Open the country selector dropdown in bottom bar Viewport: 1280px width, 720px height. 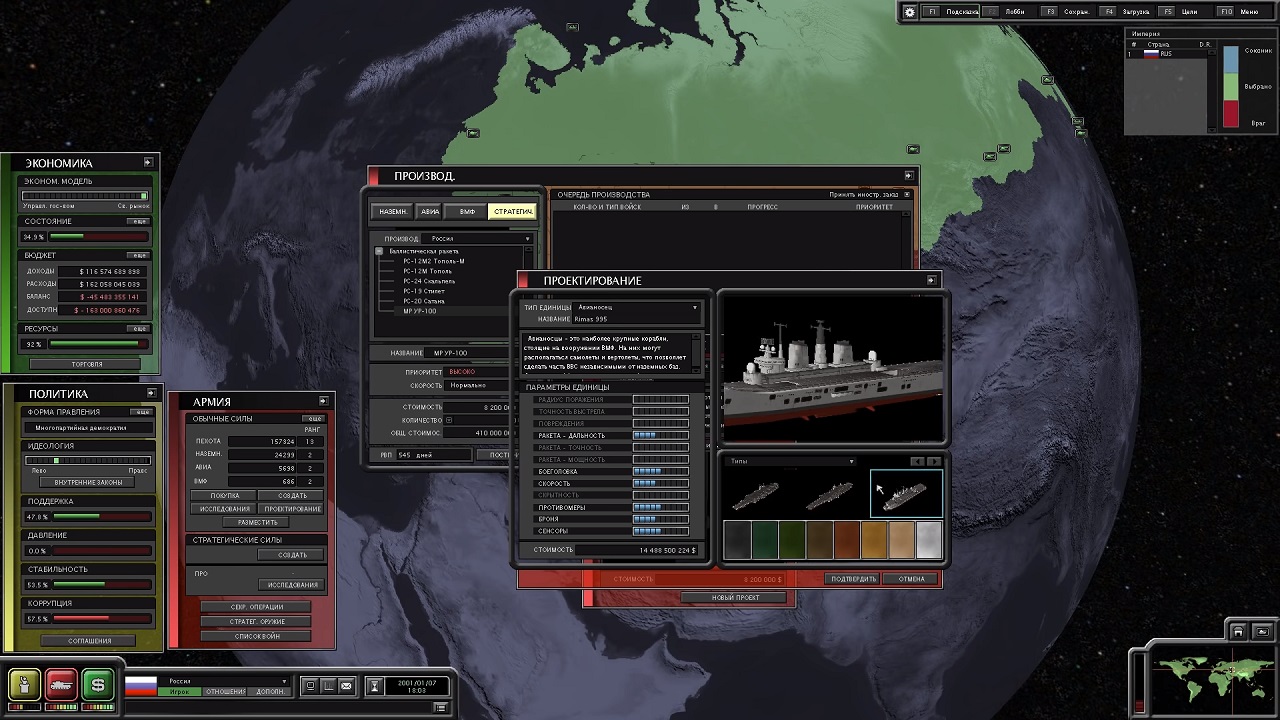(x=227, y=681)
